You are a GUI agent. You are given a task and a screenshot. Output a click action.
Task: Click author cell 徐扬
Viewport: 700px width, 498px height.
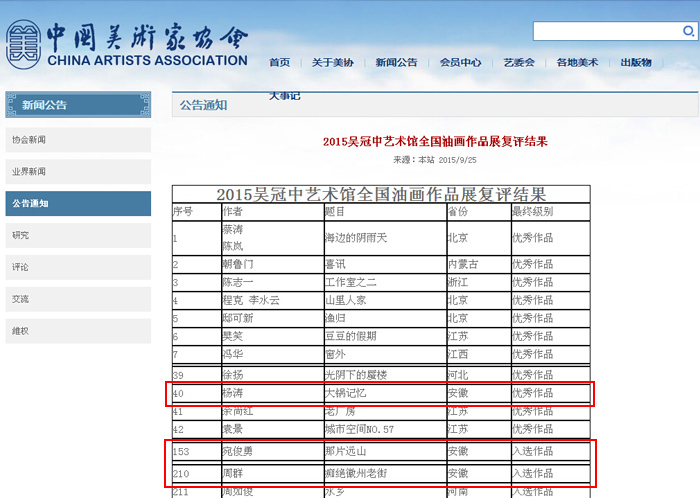tap(273, 375)
